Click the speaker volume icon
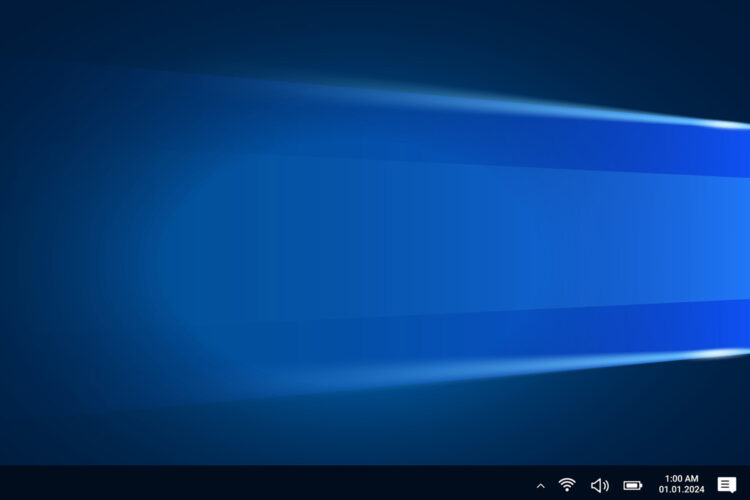Viewport: 750px width, 500px height. [x=600, y=486]
